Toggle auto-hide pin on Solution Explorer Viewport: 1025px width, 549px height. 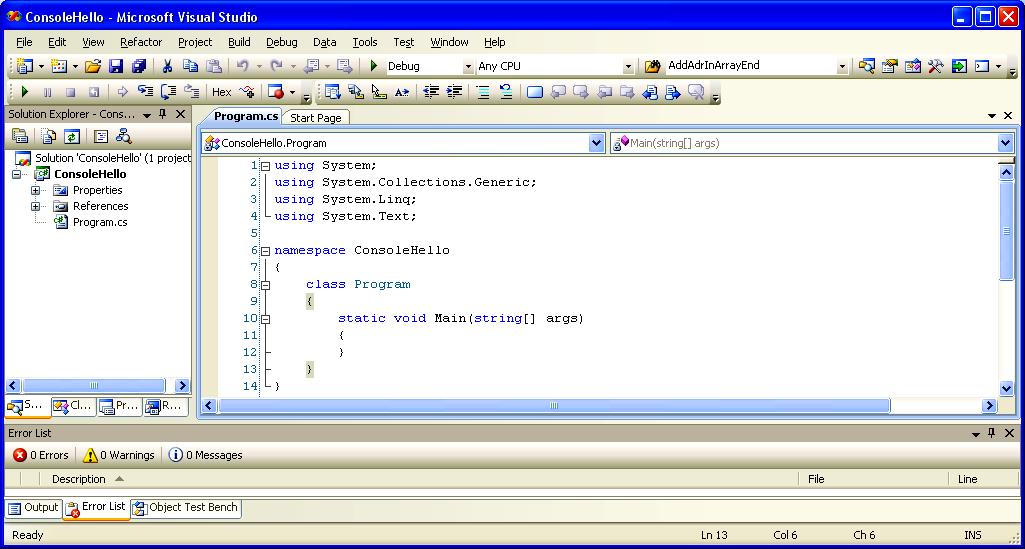click(x=163, y=114)
